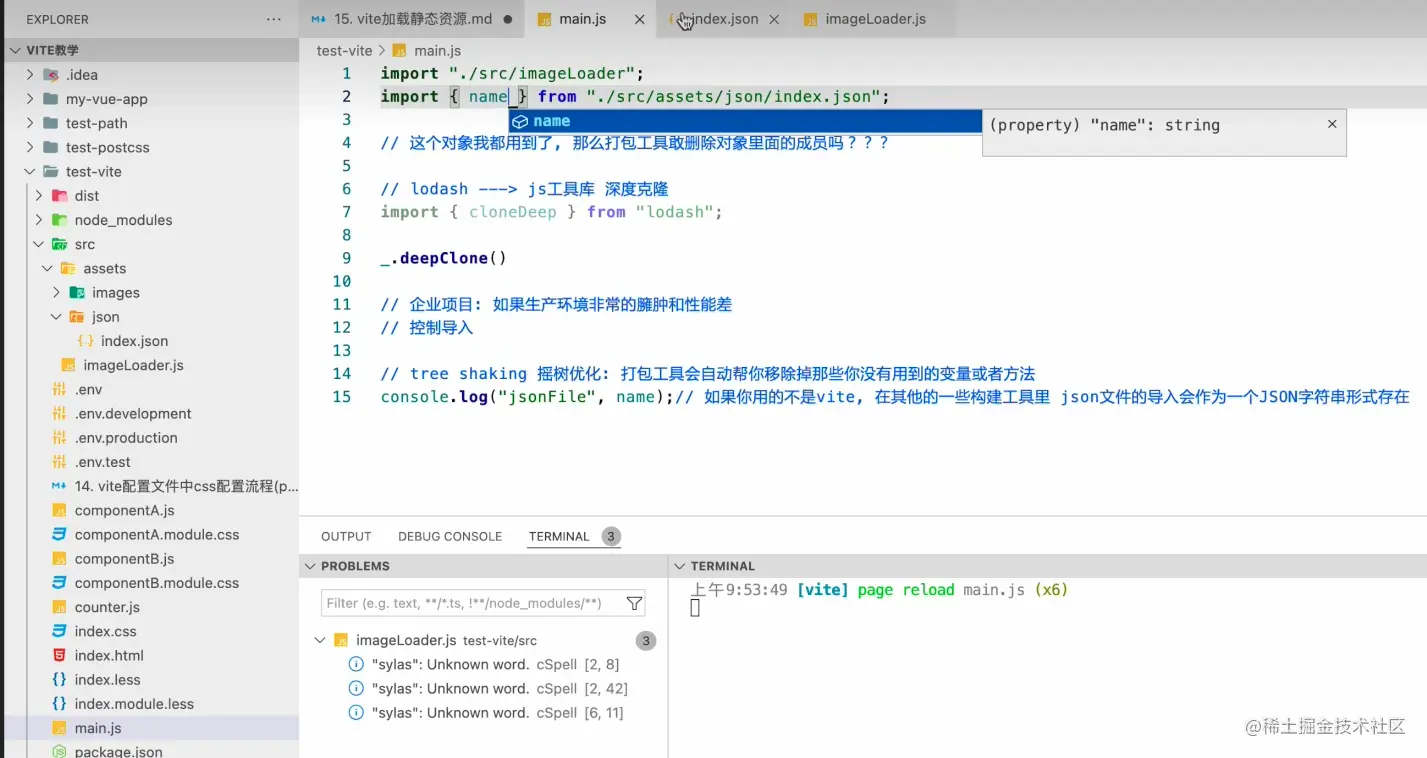The image size is (1427, 758).
Task: Collapse the PROBLEMS section
Action: point(310,566)
